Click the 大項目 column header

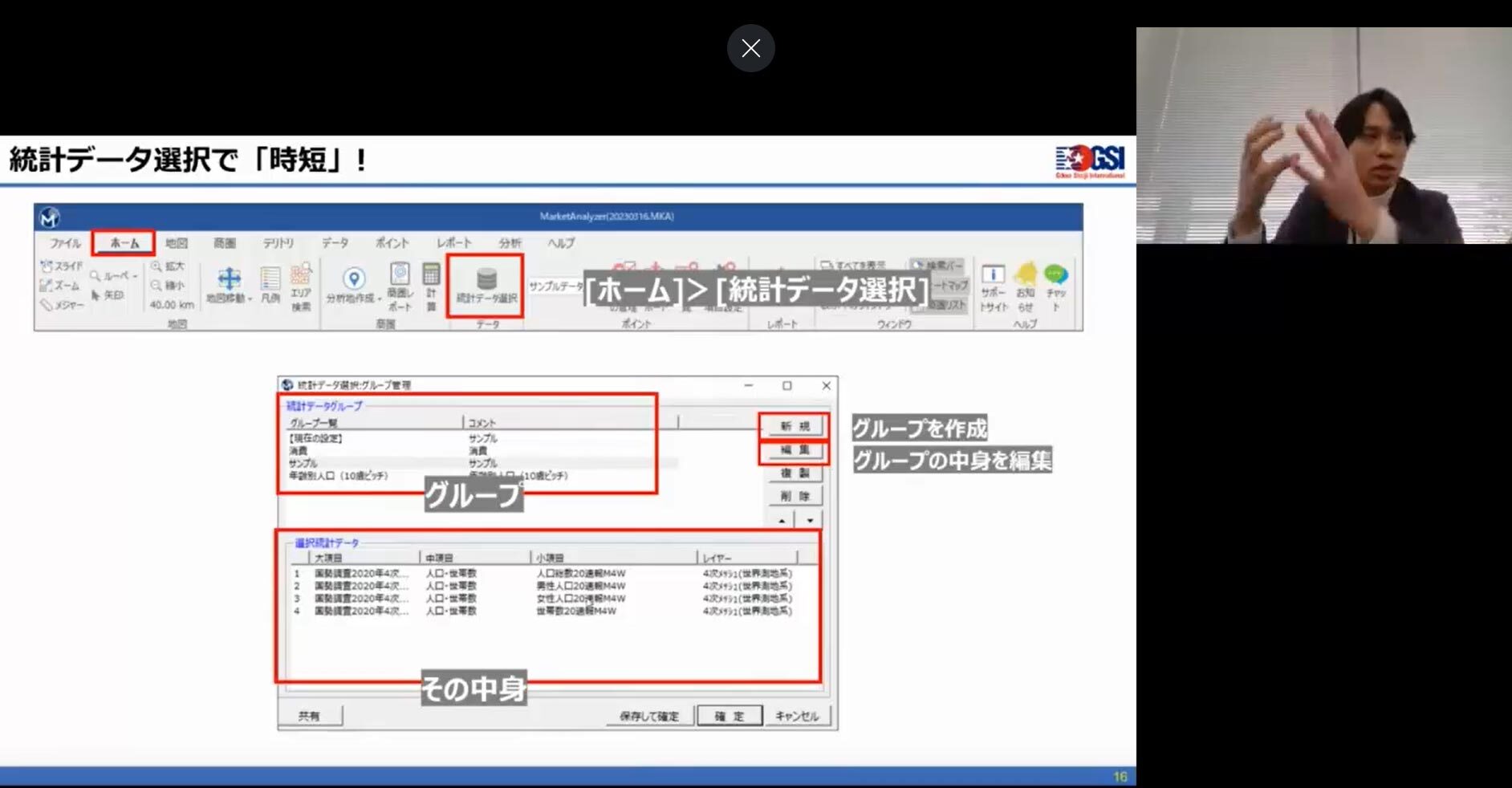(x=364, y=558)
